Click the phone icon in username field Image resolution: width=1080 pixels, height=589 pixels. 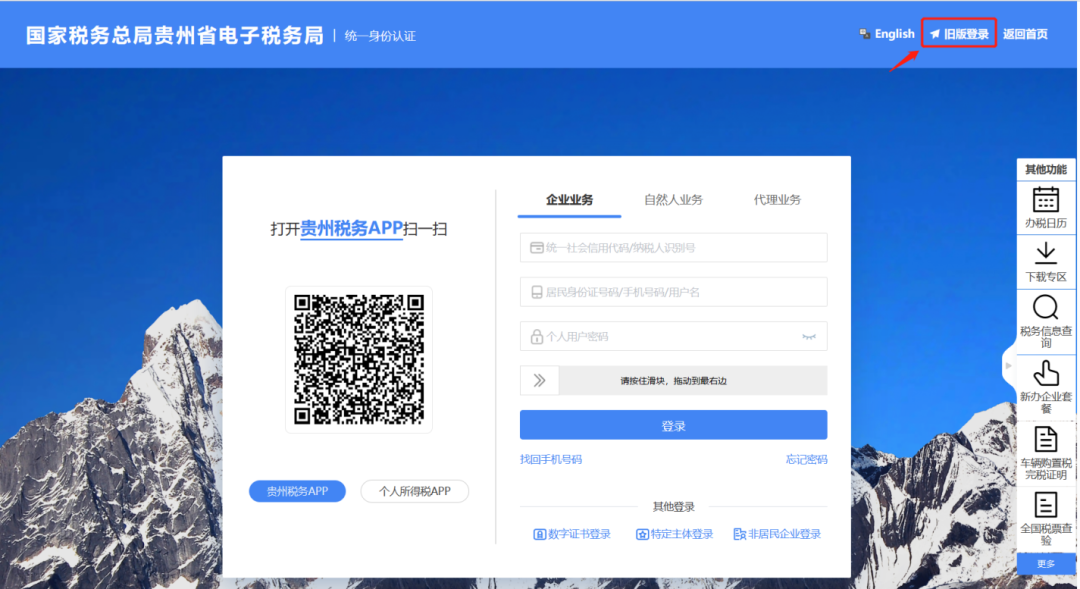point(537,292)
